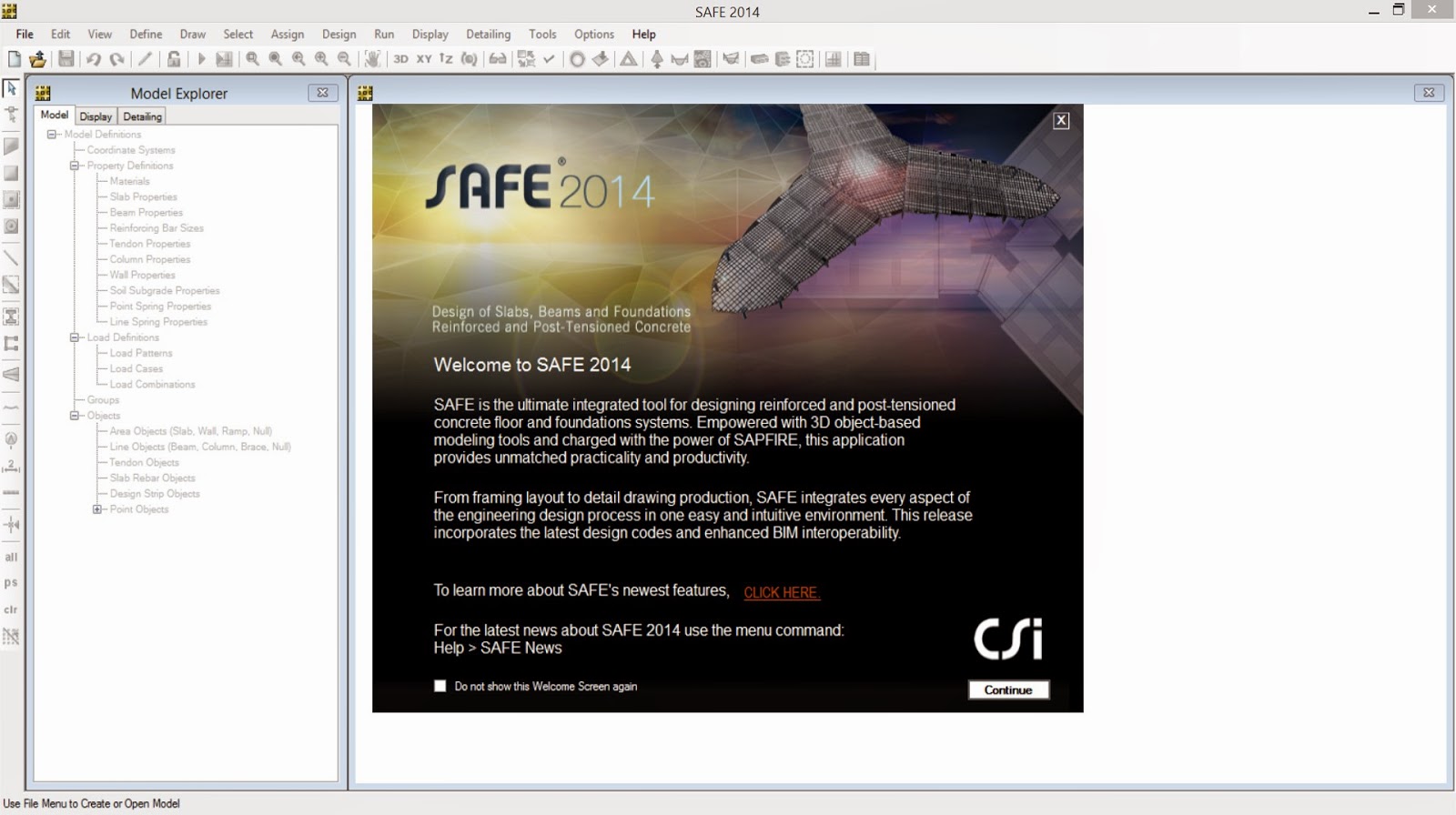Image resolution: width=1456 pixels, height=815 pixels.
Task: Select Slab Rebar Objects in the tree
Action: point(153,478)
